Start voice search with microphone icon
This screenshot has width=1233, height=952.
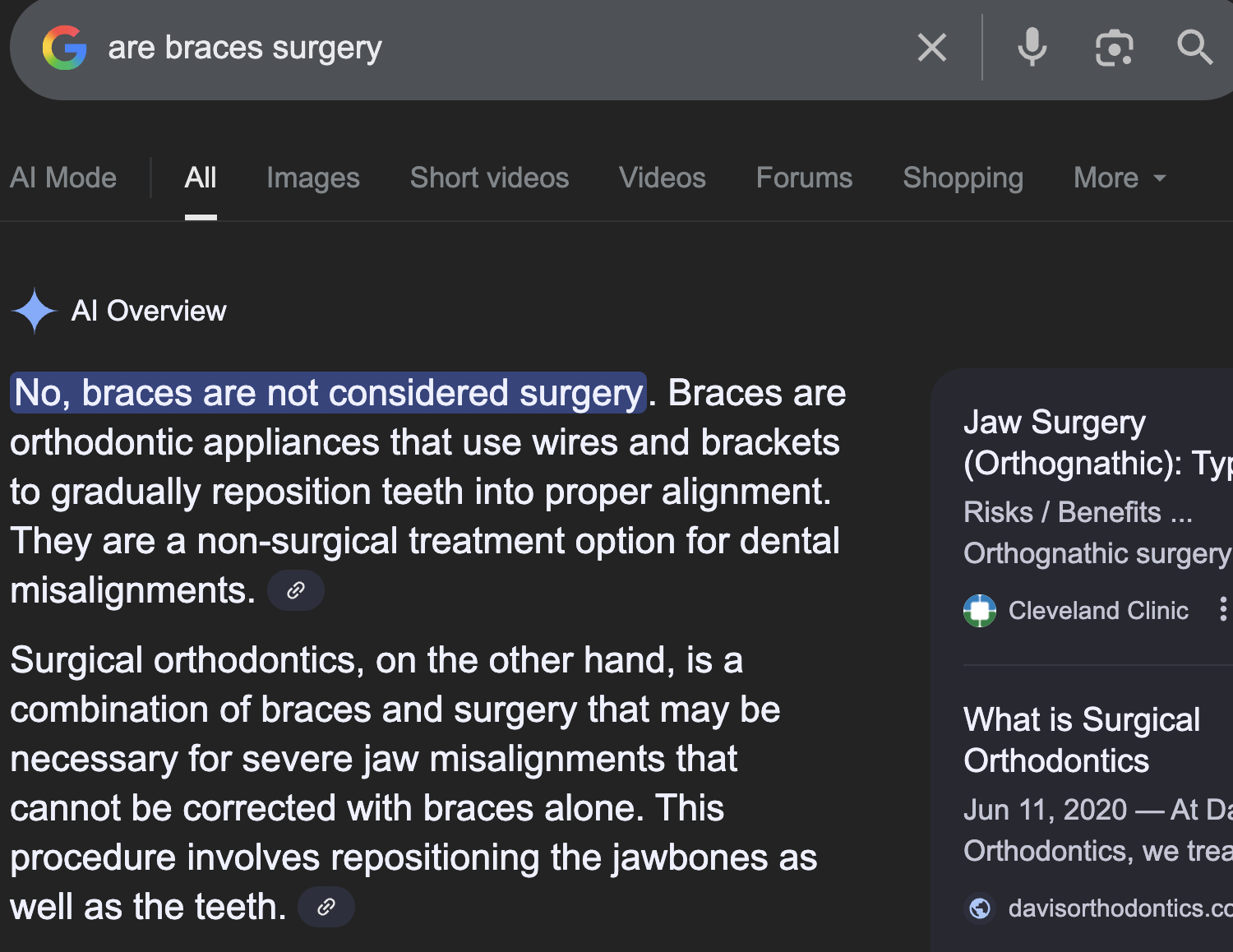point(1032,48)
